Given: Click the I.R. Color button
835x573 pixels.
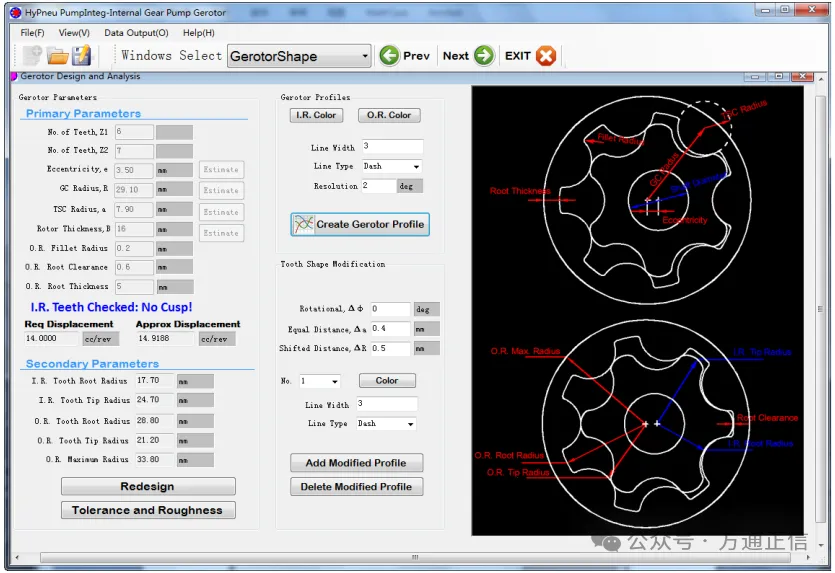Looking at the screenshot, I should (316, 115).
